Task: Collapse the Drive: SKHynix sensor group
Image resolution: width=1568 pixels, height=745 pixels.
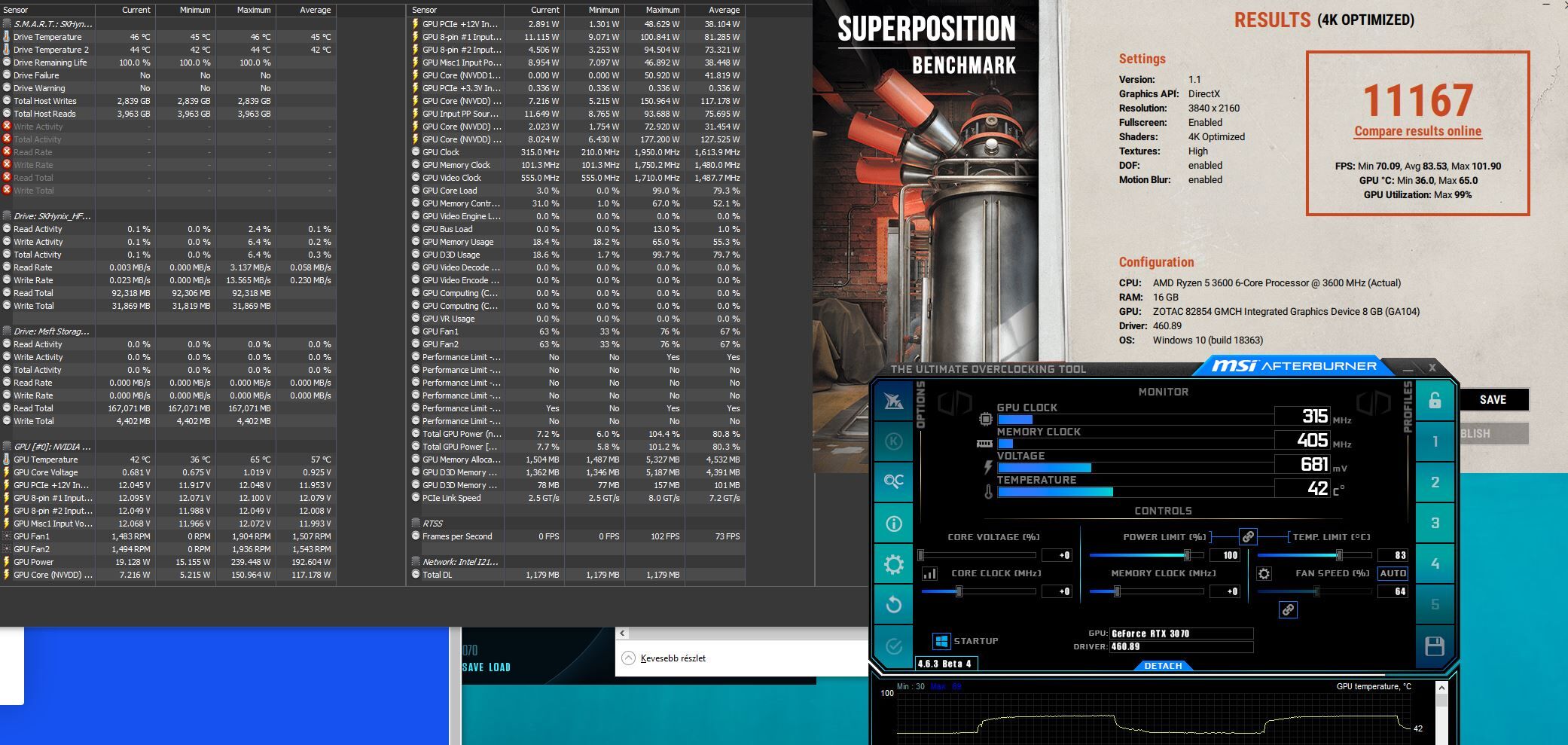Action: [x=7, y=216]
